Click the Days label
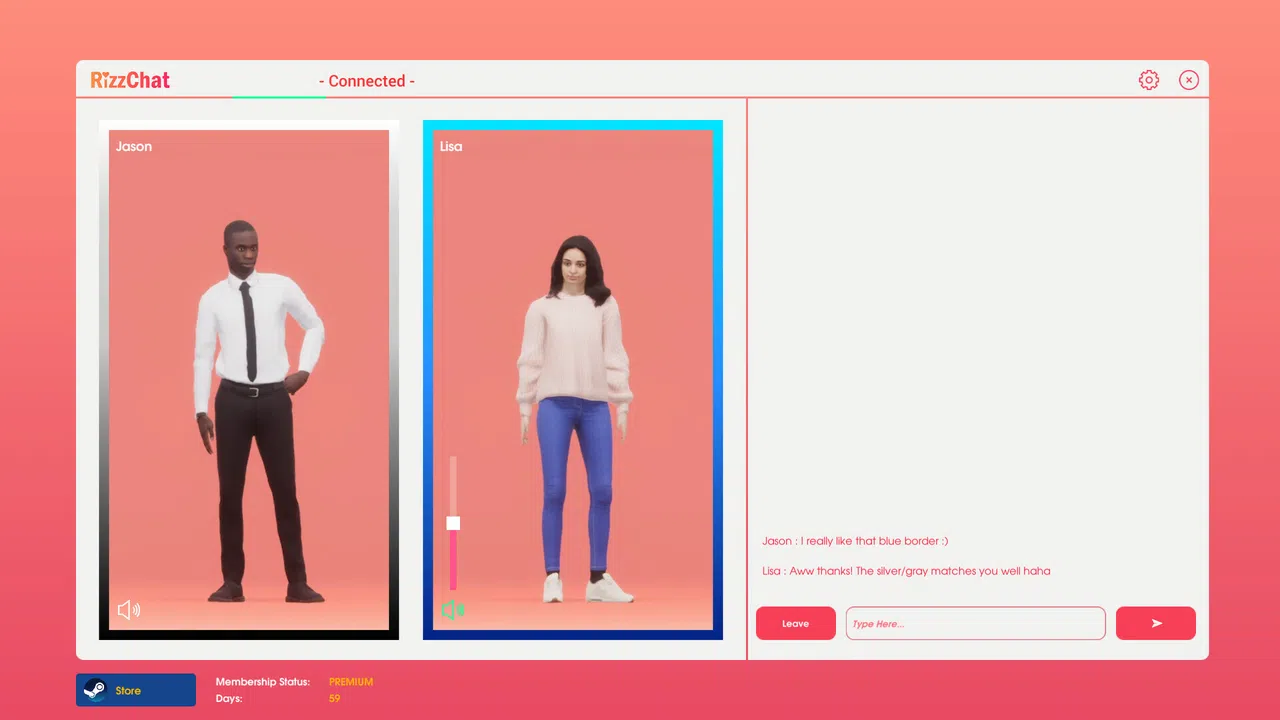 pos(229,698)
